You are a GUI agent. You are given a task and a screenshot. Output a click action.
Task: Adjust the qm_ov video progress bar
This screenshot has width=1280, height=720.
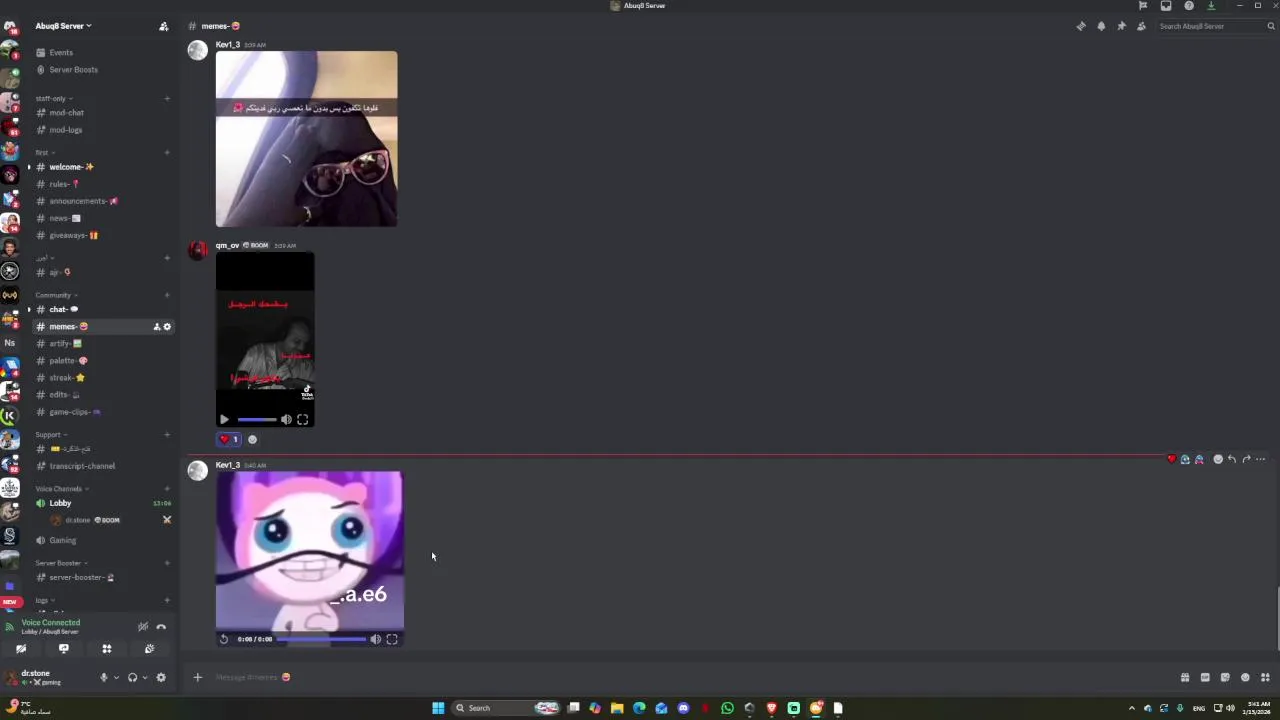(257, 420)
